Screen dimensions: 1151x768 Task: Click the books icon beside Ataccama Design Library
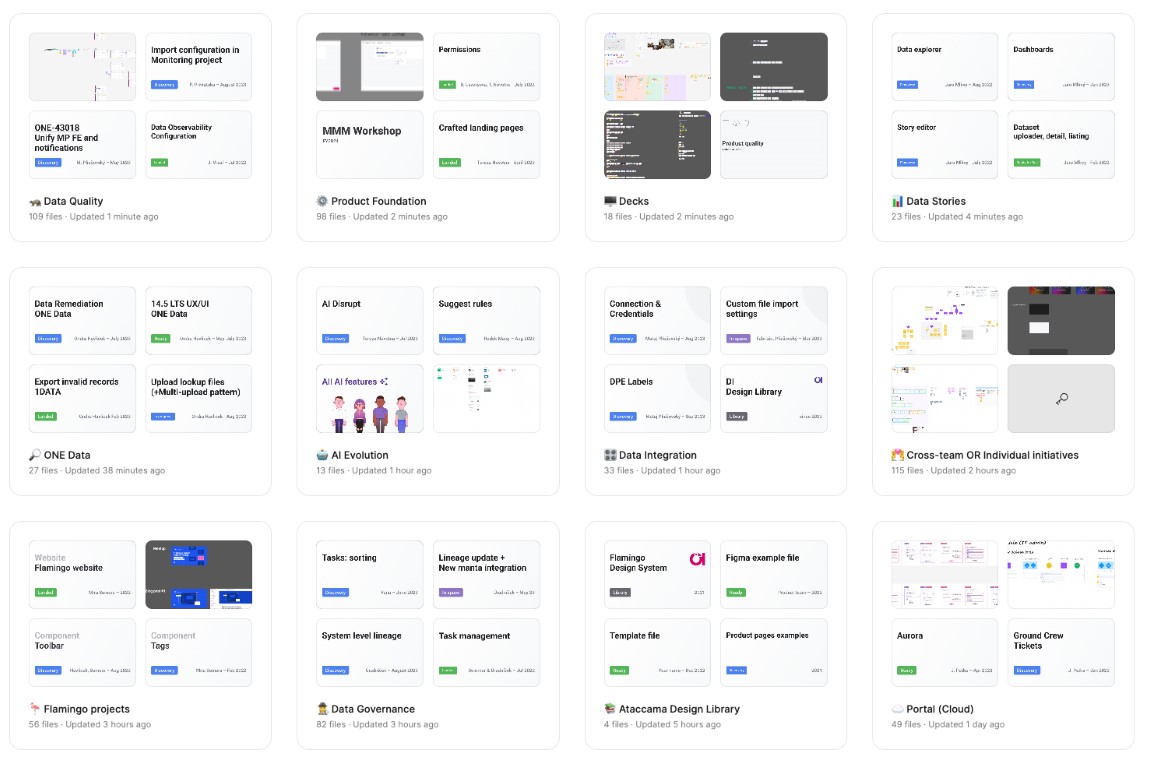[x=609, y=709]
